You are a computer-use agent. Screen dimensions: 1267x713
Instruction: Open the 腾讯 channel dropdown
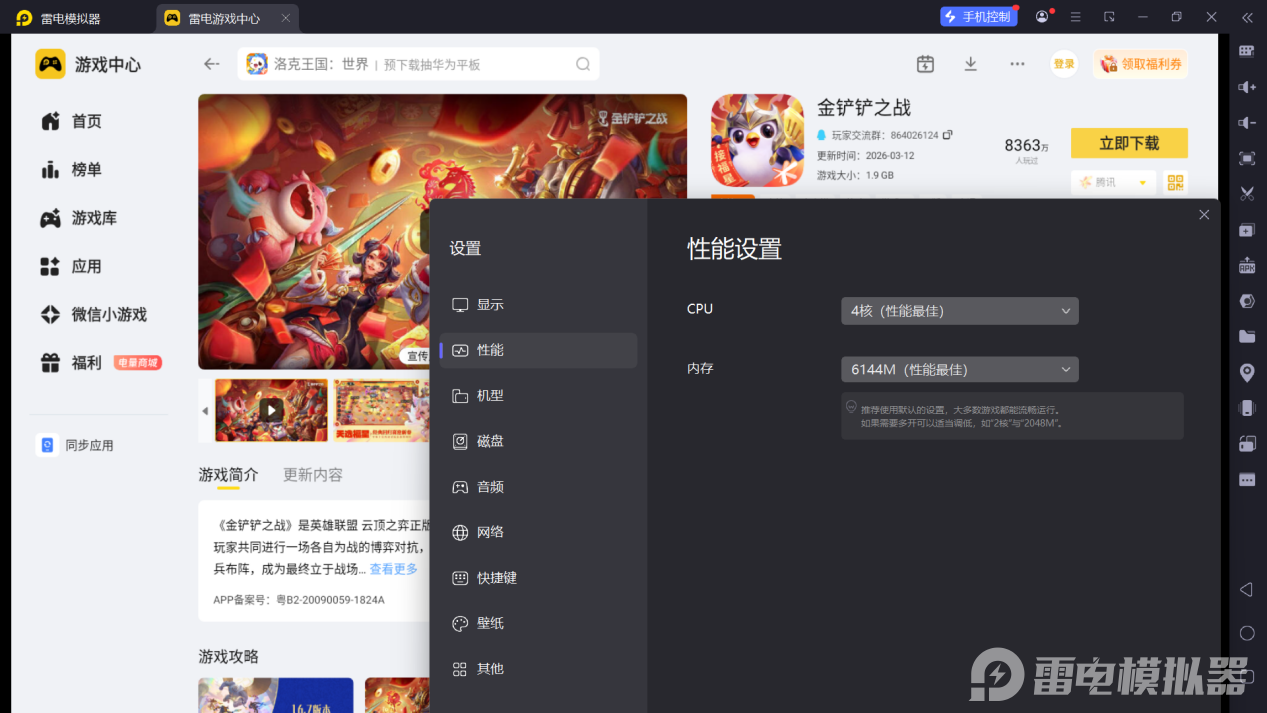coord(1113,183)
